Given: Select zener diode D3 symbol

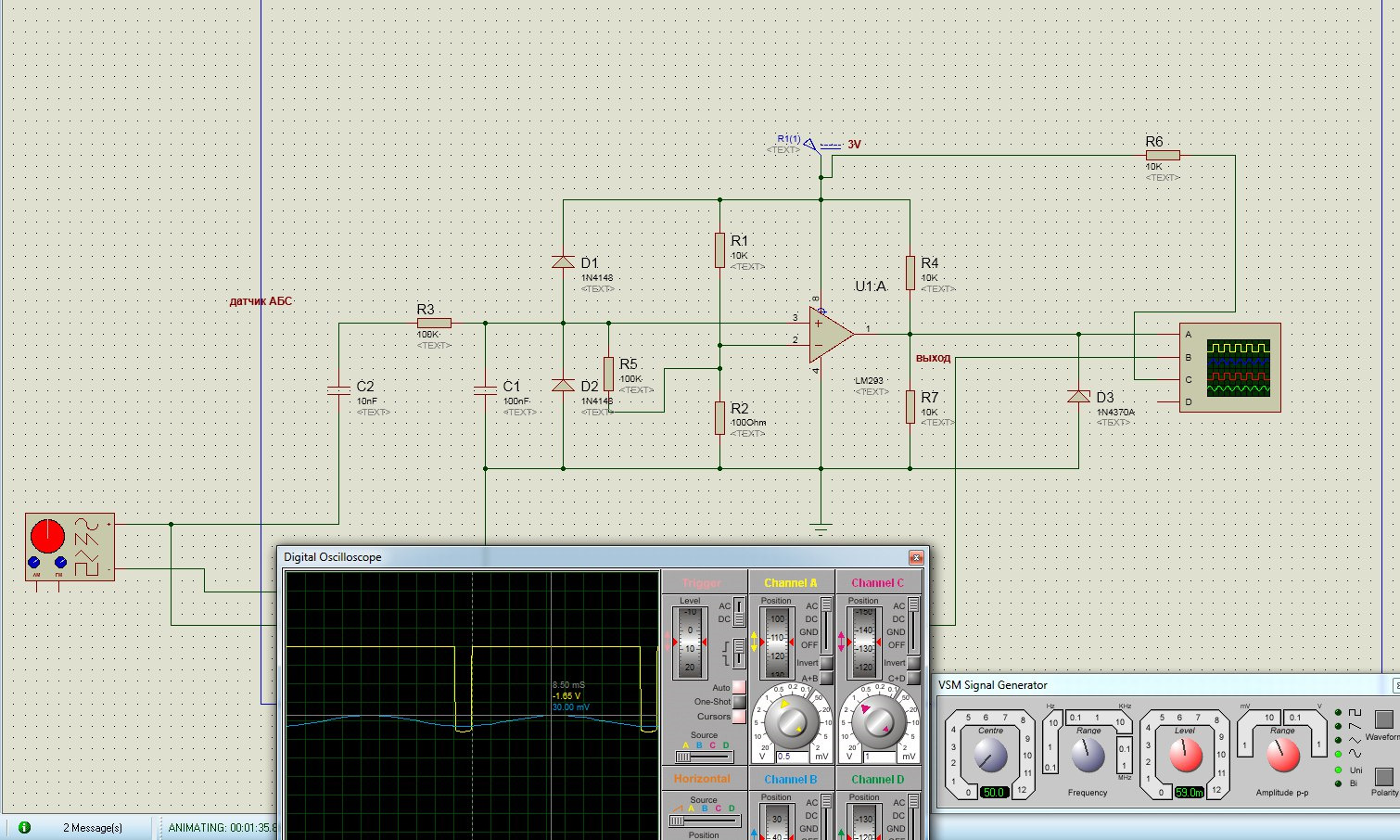Looking at the screenshot, I should pyautogui.click(x=1078, y=396).
